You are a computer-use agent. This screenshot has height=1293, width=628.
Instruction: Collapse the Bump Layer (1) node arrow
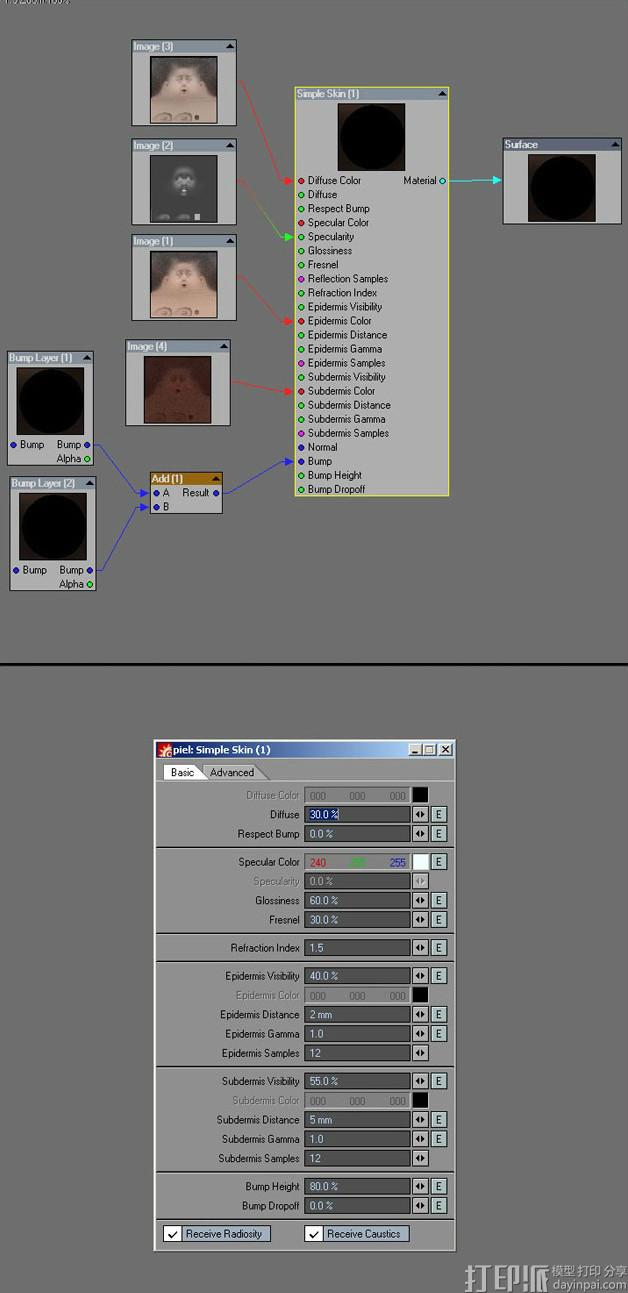[x=86, y=357]
